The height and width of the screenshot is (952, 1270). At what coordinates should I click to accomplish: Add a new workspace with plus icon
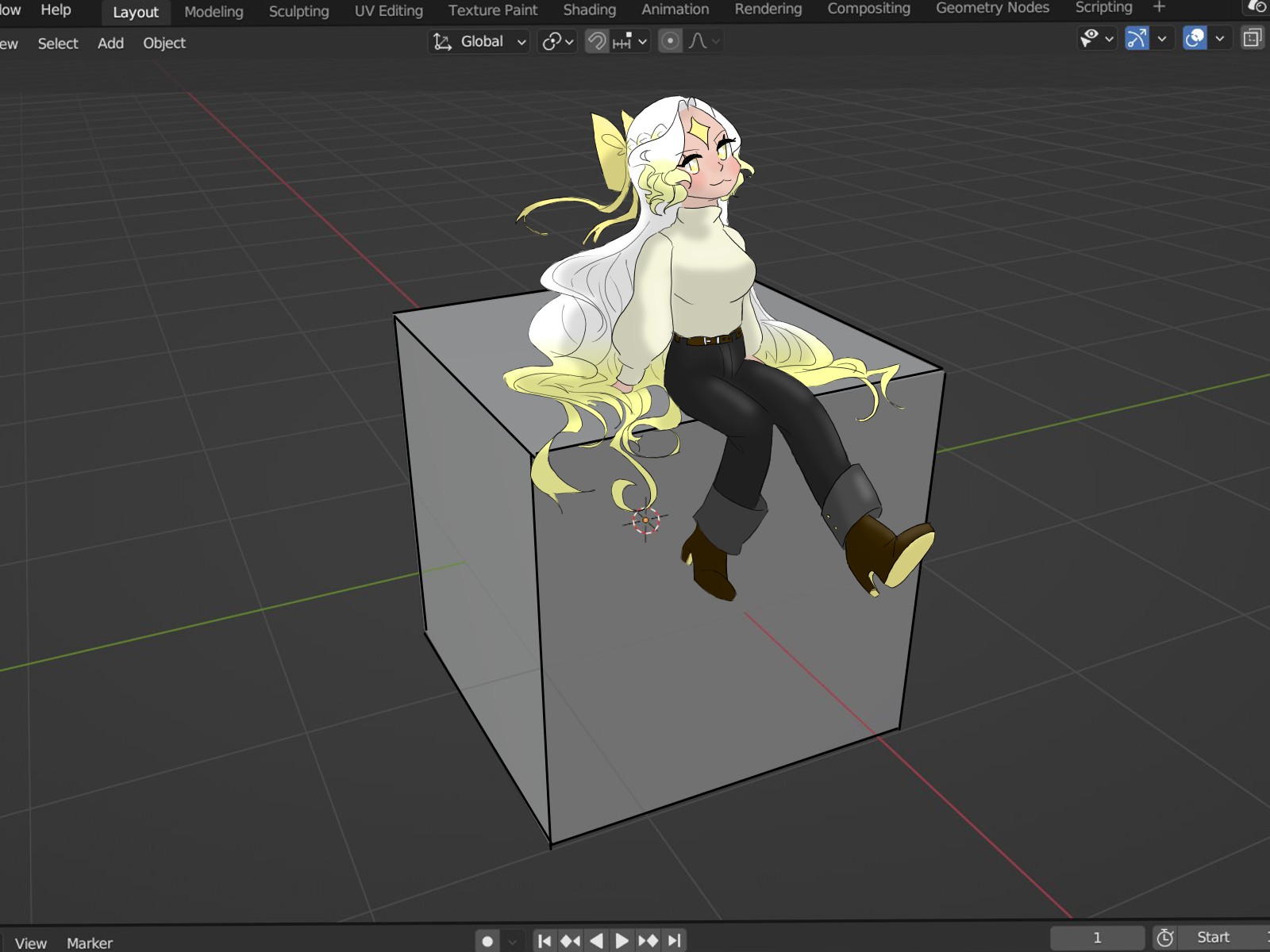point(1159,7)
